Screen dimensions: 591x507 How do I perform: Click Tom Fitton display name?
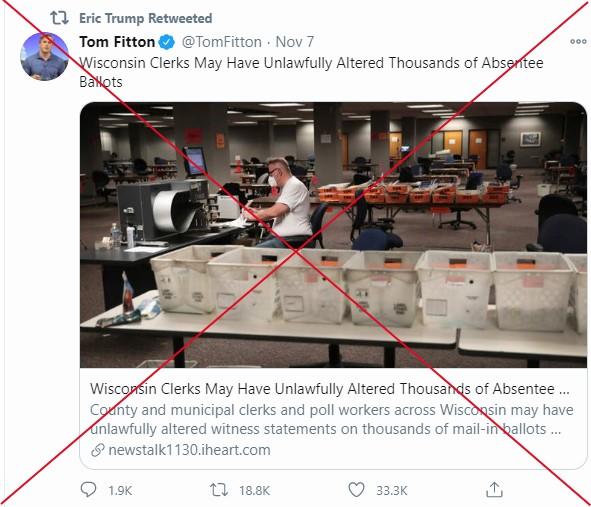click(117, 42)
